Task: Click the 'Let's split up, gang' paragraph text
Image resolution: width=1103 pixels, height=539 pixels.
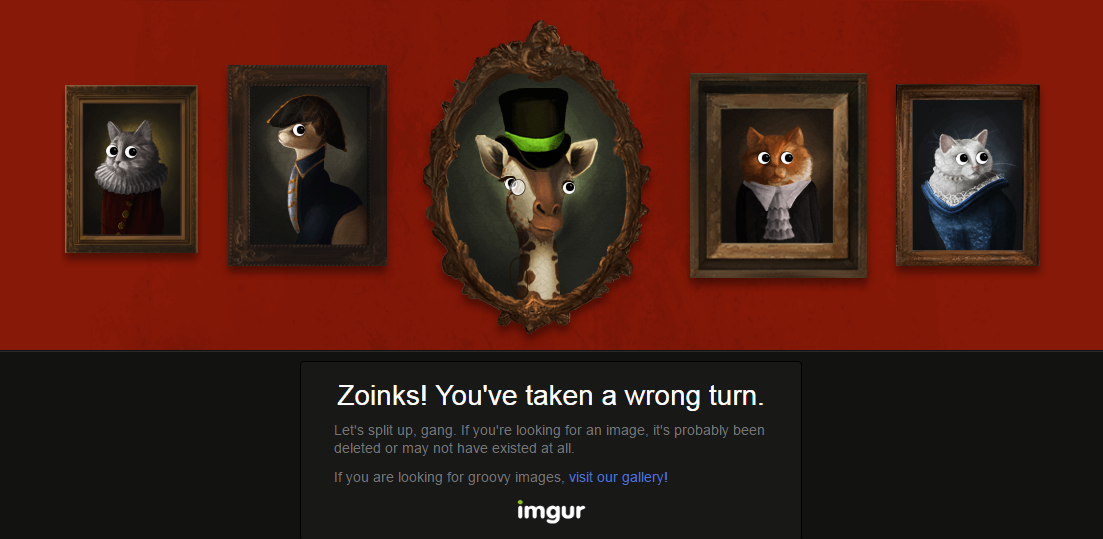Action: point(549,438)
